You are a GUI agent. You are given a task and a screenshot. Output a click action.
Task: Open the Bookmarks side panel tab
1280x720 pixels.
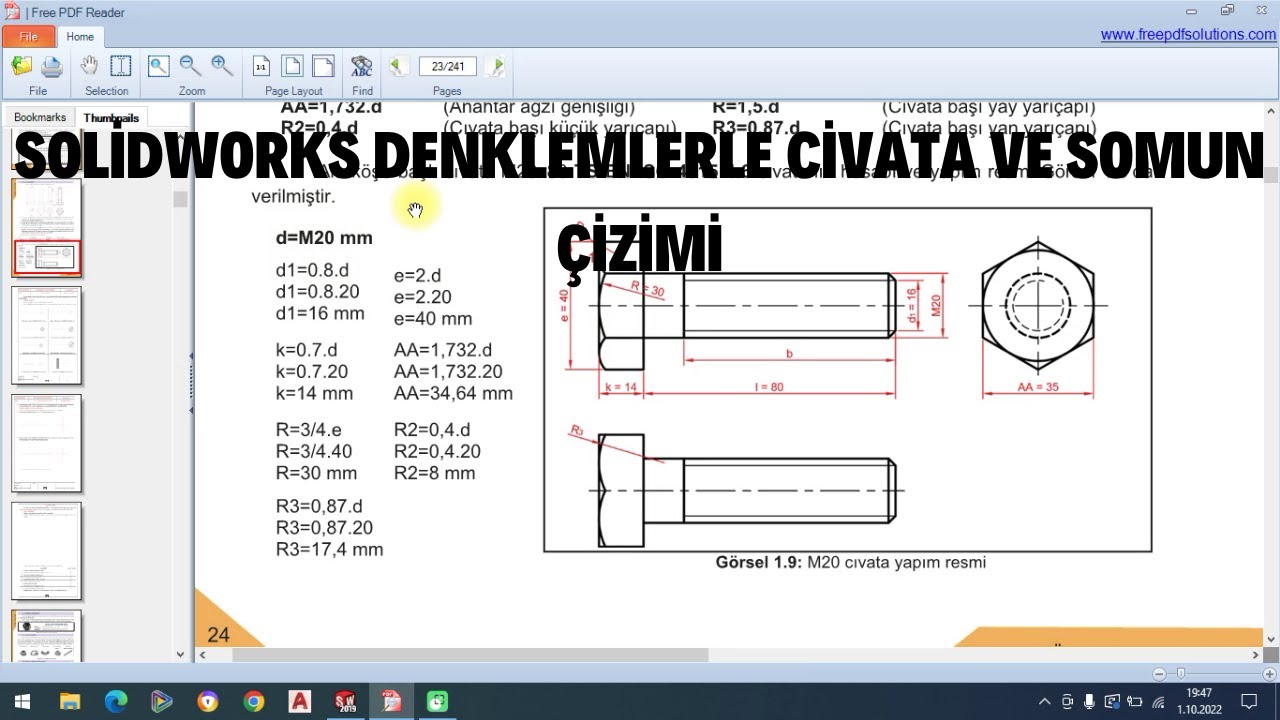coord(40,118)
